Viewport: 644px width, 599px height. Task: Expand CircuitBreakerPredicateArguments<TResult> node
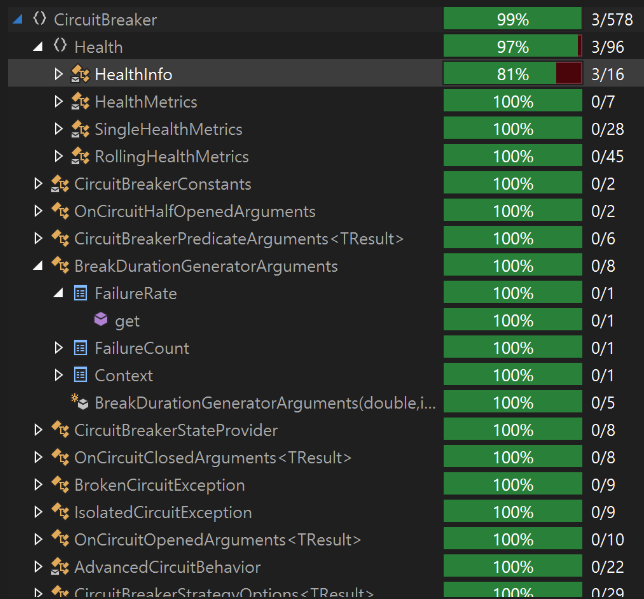(x=38, y=239)
